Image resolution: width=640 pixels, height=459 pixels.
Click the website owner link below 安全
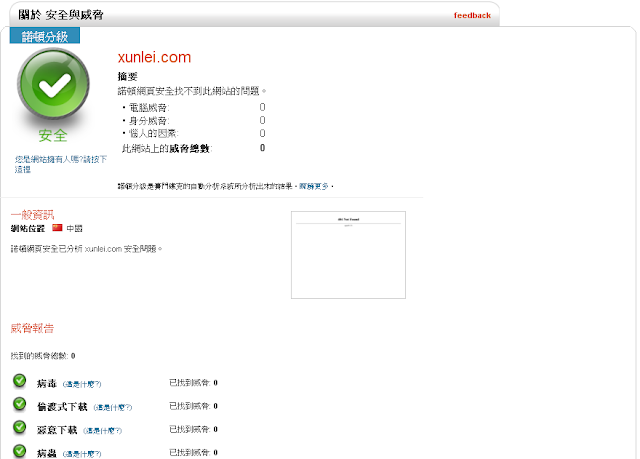(x=60, y=164)
